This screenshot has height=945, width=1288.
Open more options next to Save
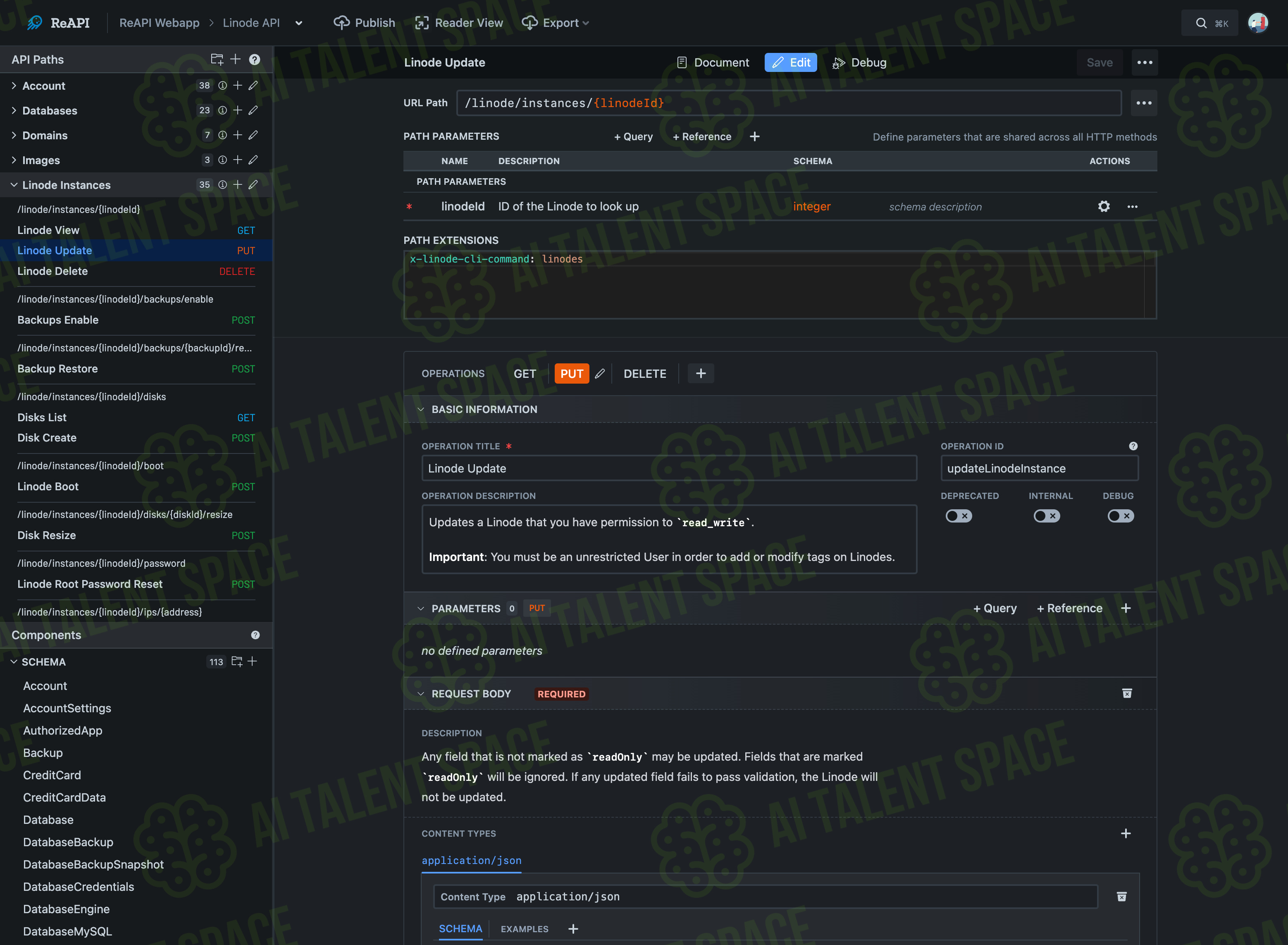(1145, 62)
